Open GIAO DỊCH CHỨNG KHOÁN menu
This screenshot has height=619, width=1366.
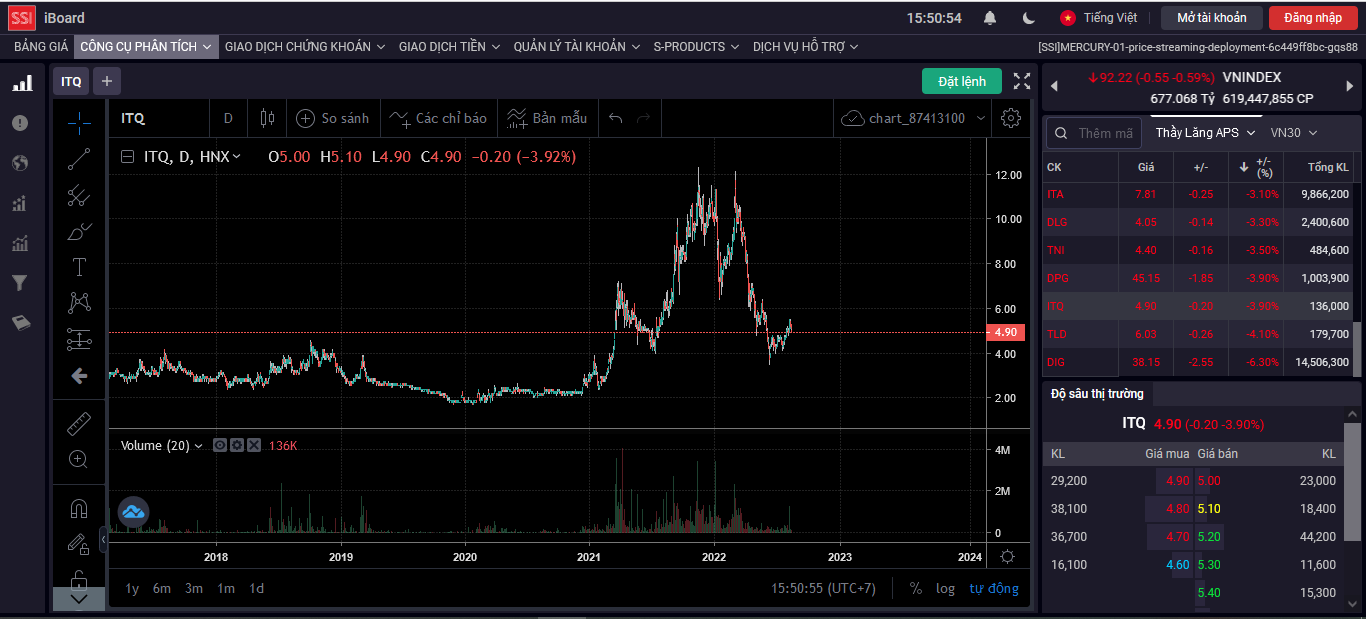coord(305,46)
